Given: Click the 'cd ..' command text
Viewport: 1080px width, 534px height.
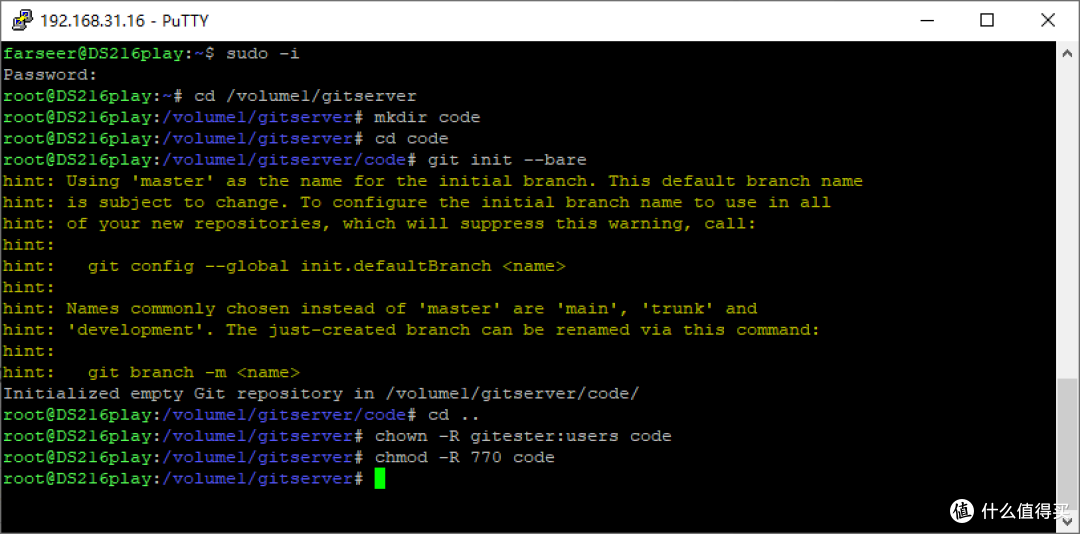Looking at the screenshot, I should 453,415.
